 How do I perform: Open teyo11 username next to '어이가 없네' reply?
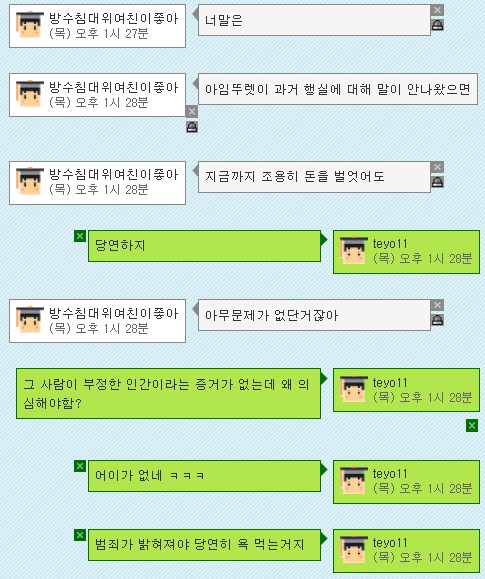click(x=390, y=474)
